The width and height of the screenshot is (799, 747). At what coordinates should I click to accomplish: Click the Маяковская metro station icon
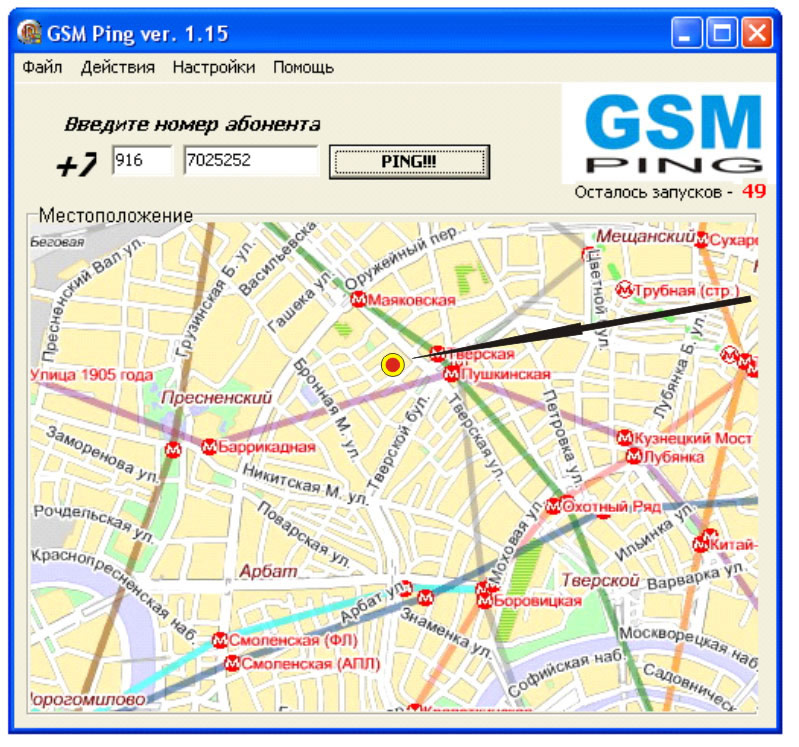click(359, 300)
